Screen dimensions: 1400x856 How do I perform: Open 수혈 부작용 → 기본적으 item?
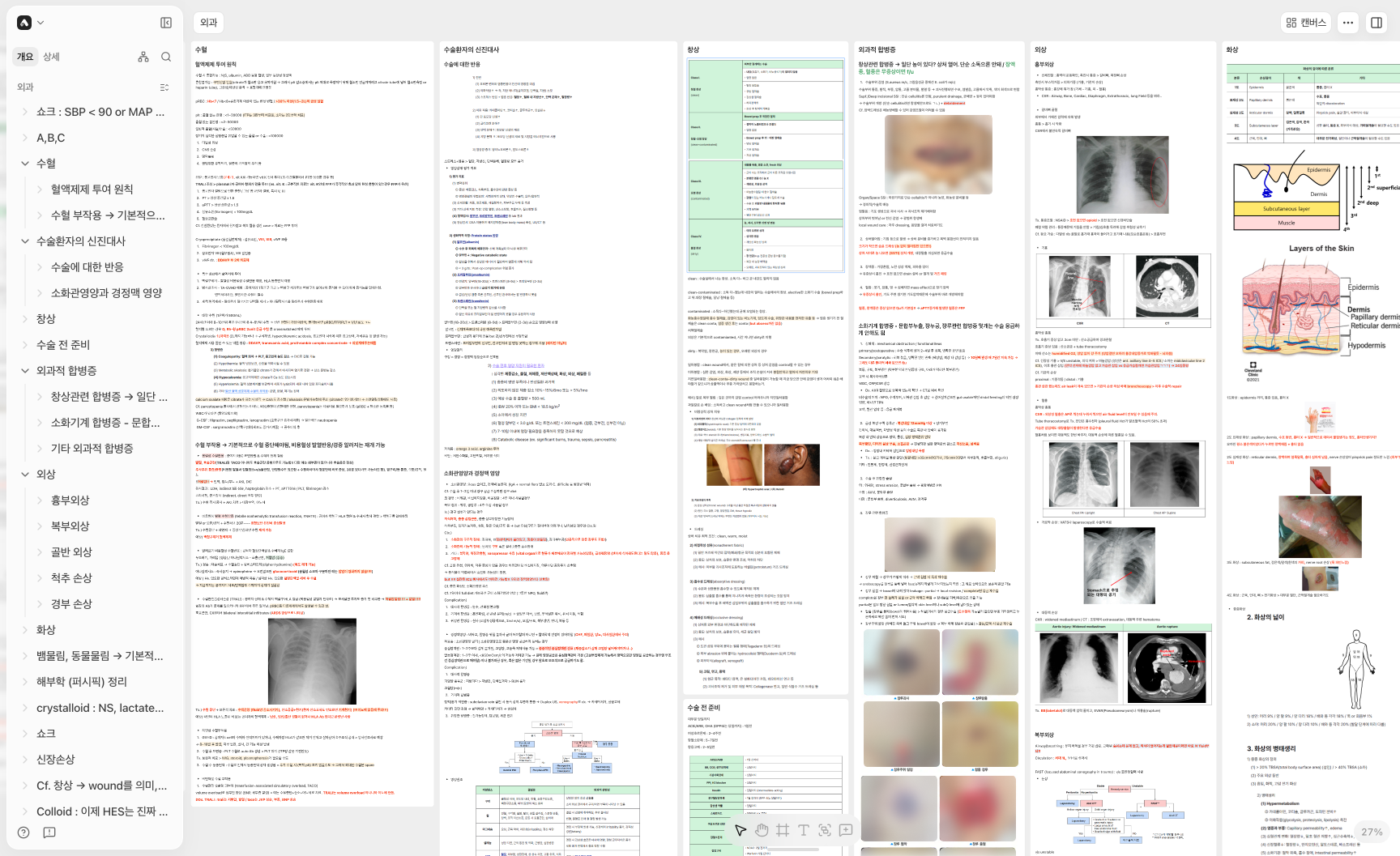click(x=108, y=215)
